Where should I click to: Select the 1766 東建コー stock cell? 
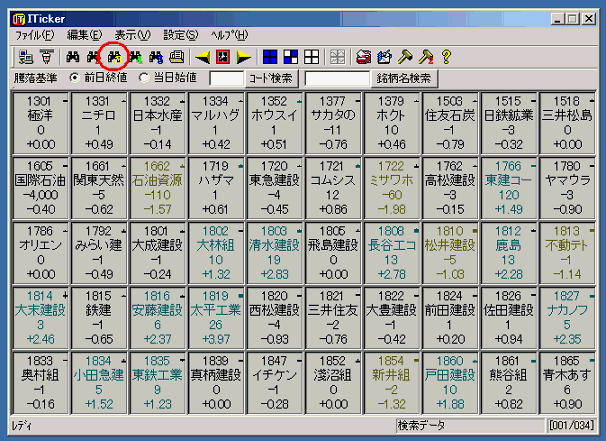(x=509, y=188)
